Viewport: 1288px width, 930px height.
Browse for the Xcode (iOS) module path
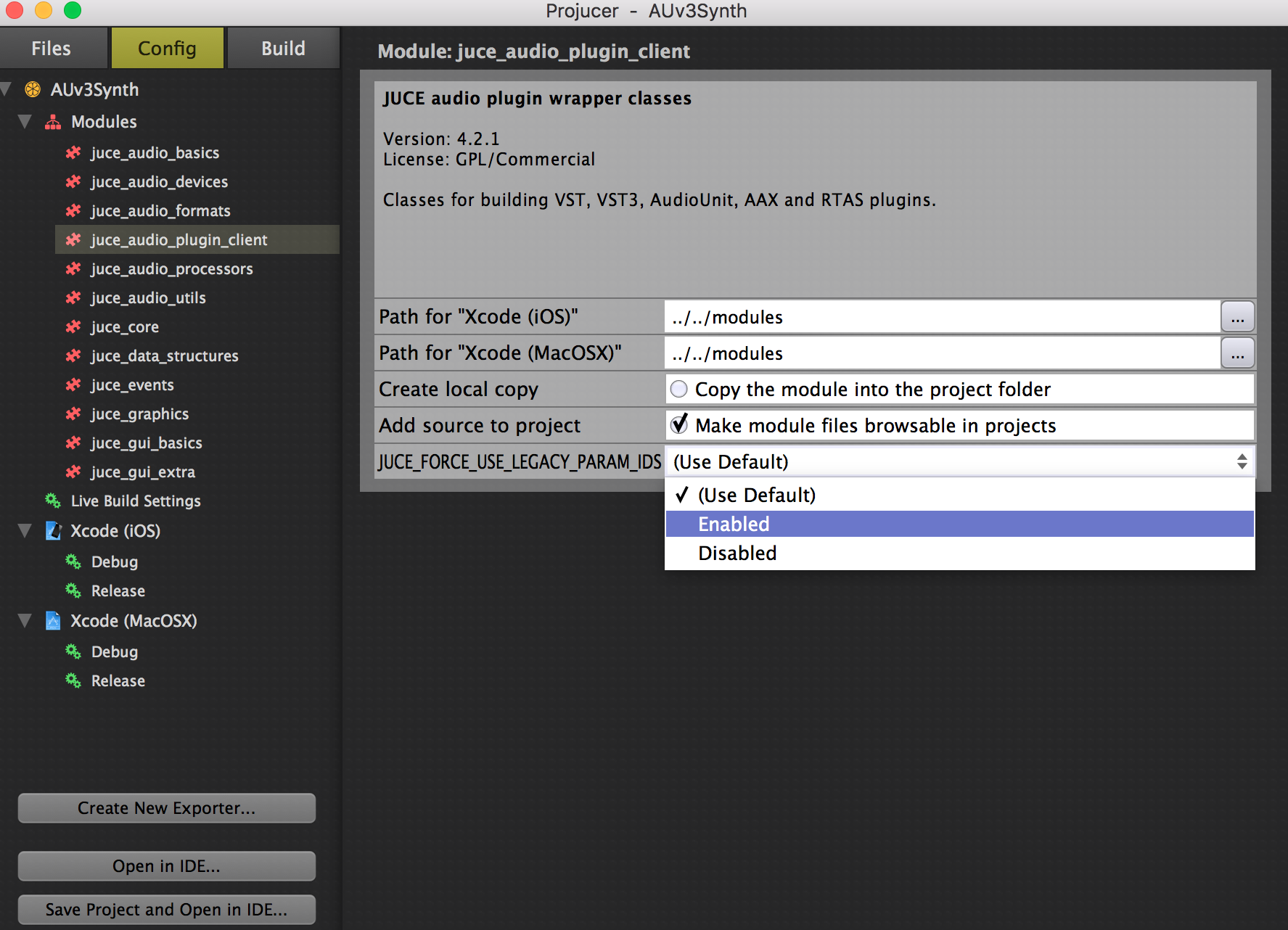point(1237,317)
